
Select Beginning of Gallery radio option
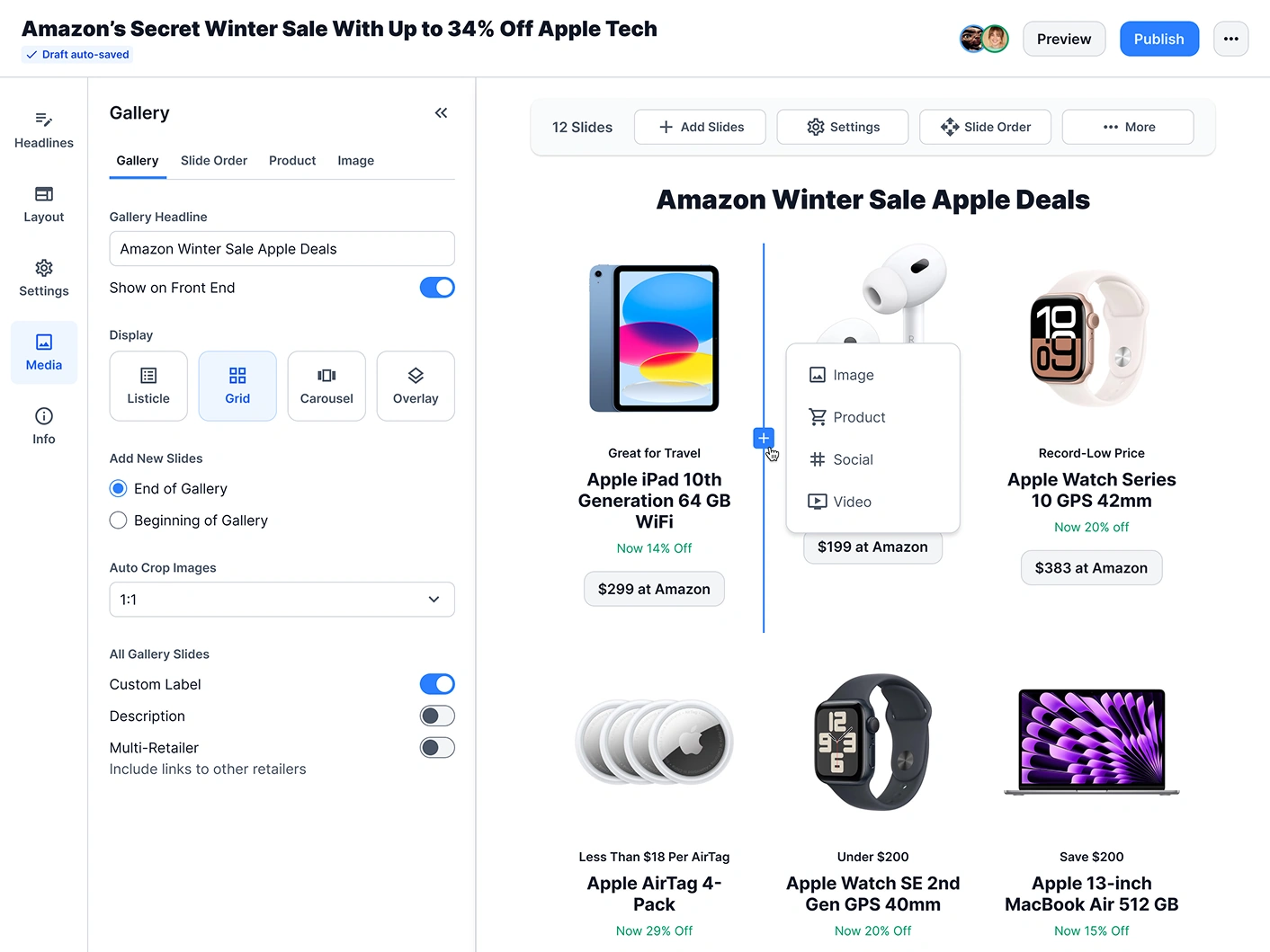click(118, 520)
